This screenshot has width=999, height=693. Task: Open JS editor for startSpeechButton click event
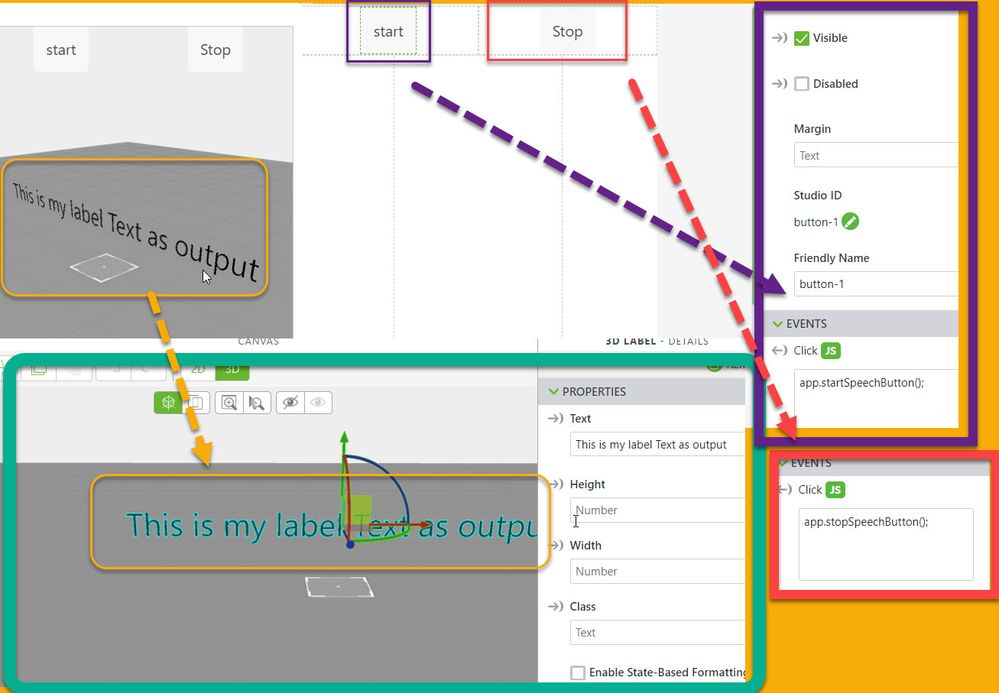pos(830,350)
